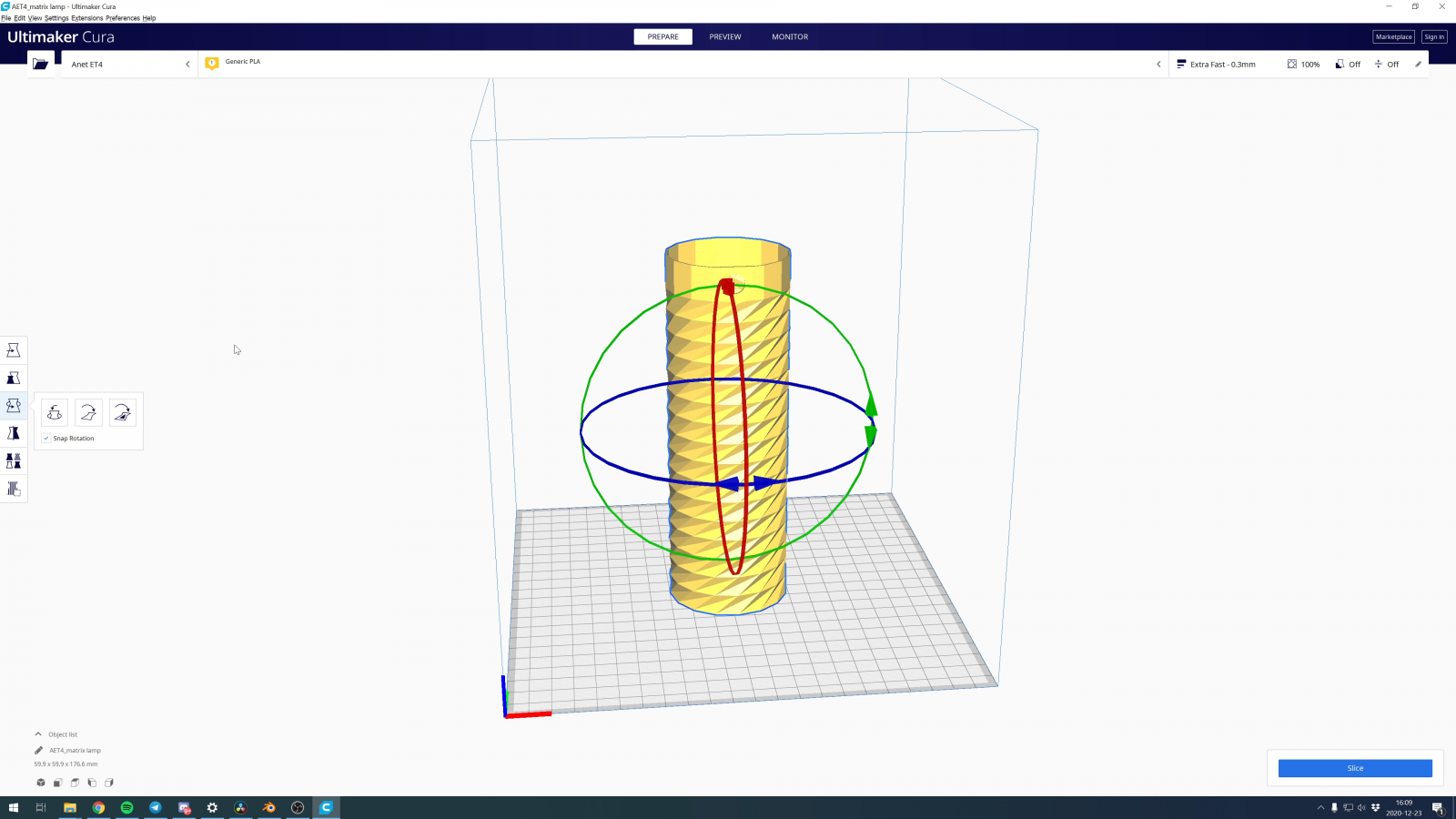Viewport: 1456px width, 819px height.
Task: Click the Sign in button
Action: pos(1434,36)
